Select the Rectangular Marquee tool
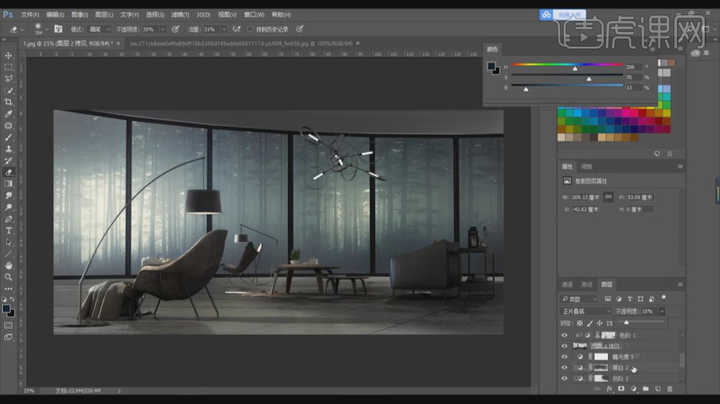This screenshot has width=720, height=404. 8,67
